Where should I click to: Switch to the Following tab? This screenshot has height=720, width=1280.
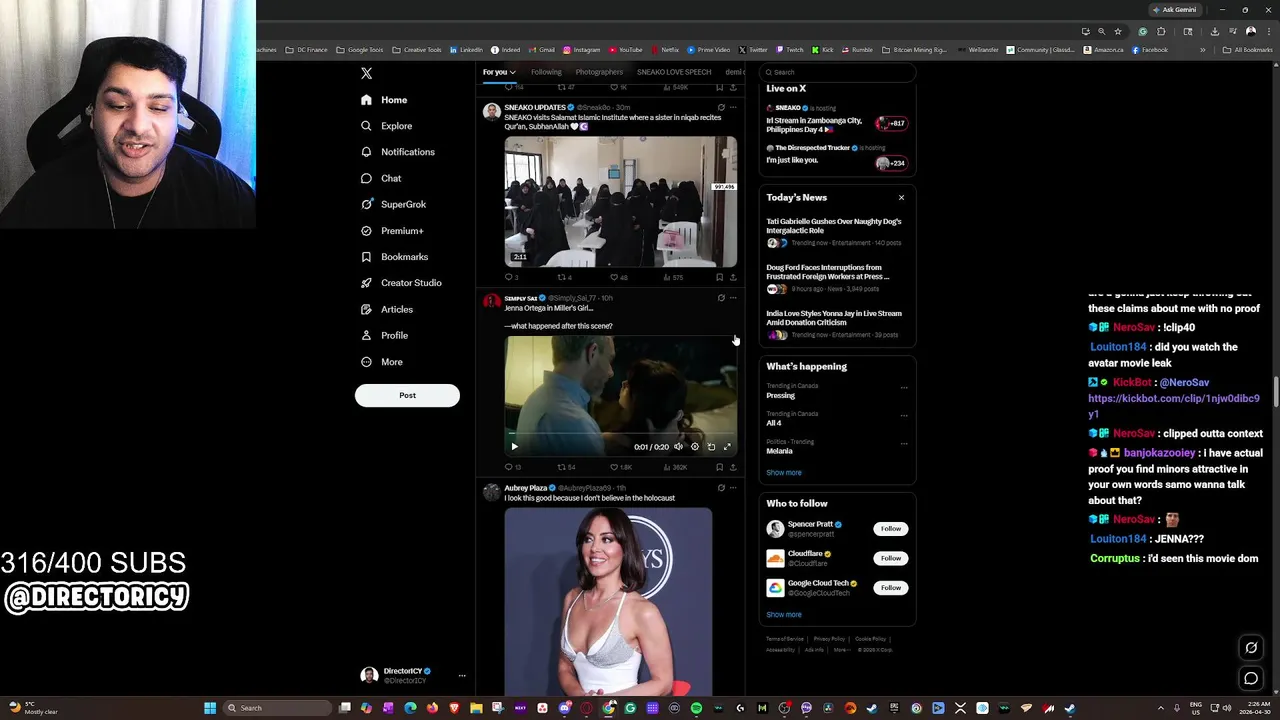coord(546,72)
